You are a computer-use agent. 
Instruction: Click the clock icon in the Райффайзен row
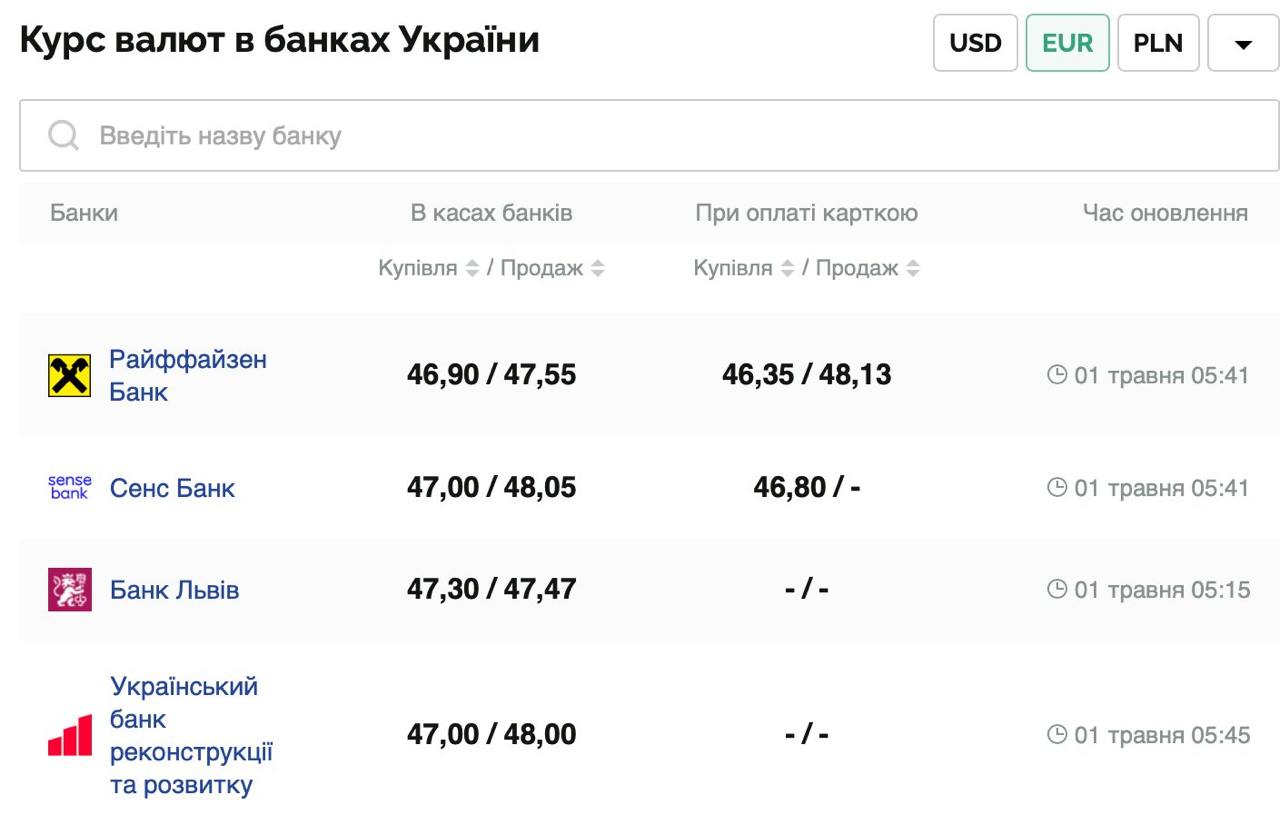coord(1059,375)
